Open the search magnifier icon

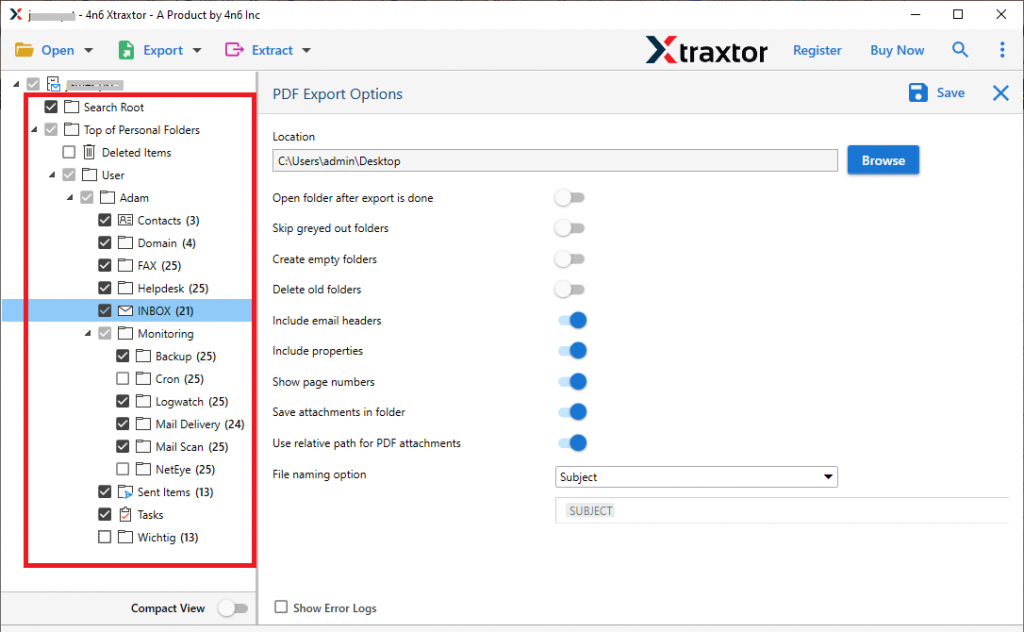click(x=960, y=49)
